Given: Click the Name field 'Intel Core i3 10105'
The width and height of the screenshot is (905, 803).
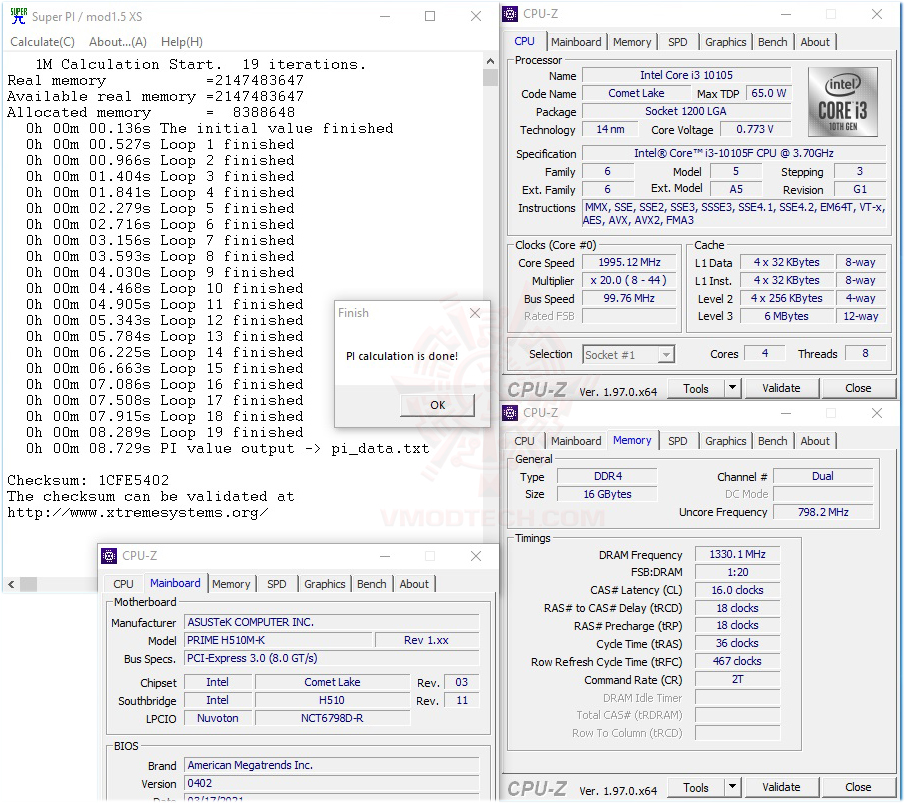Looking at the screenshot, I should 686,75.
